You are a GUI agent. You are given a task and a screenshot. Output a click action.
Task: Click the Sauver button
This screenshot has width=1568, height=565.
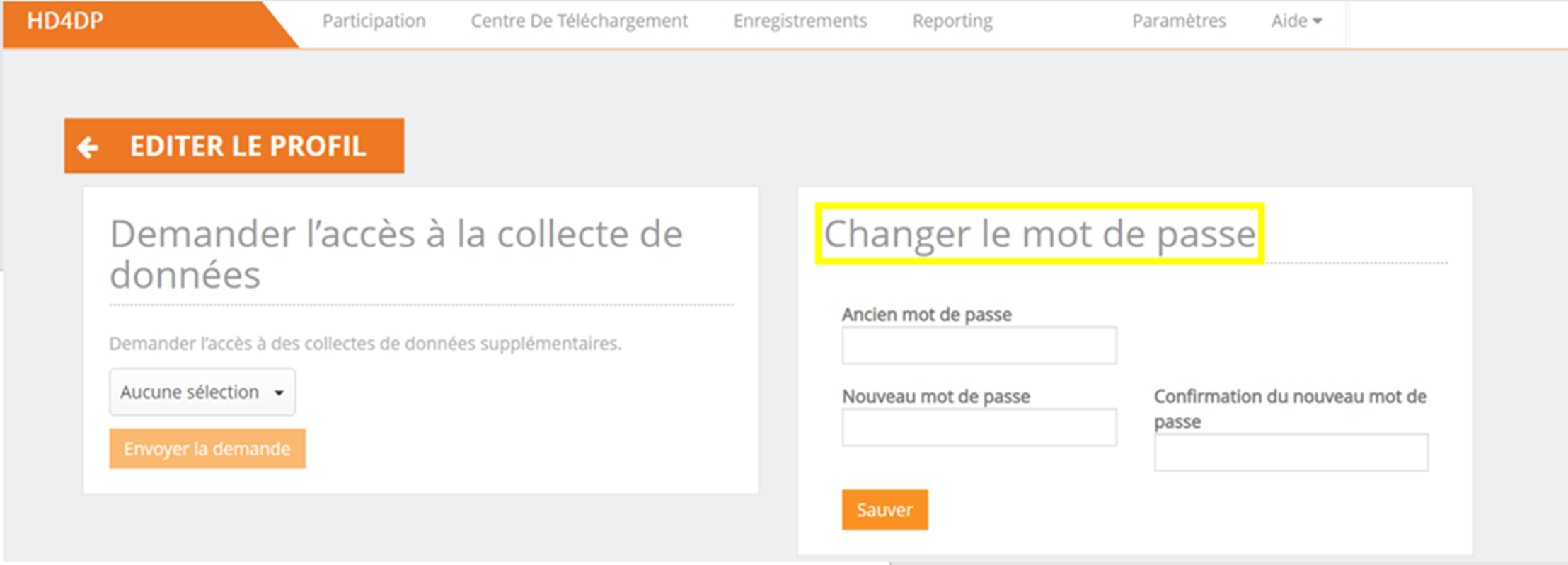pos(884,509)
